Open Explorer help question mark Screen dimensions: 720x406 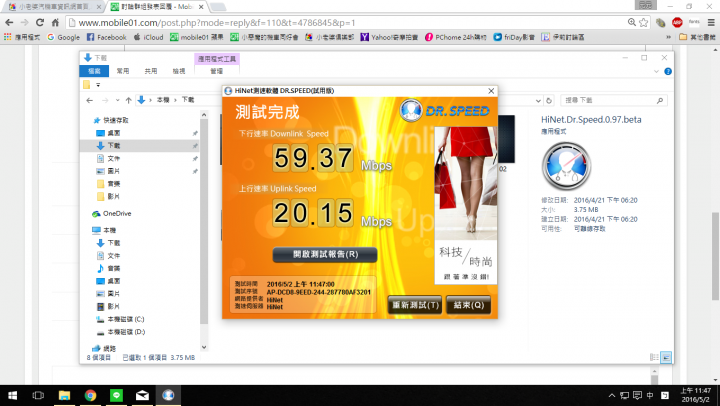[x=668, y=72]
